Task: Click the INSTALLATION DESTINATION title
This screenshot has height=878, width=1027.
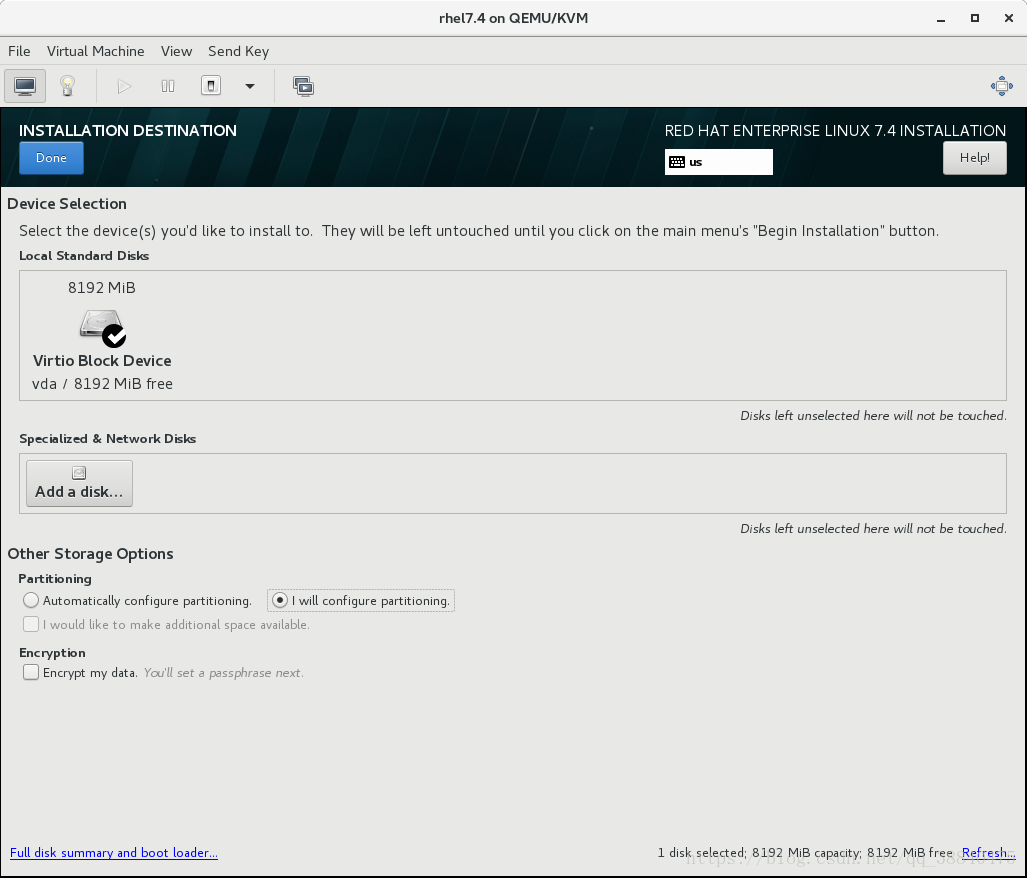Action: [128, 130]
